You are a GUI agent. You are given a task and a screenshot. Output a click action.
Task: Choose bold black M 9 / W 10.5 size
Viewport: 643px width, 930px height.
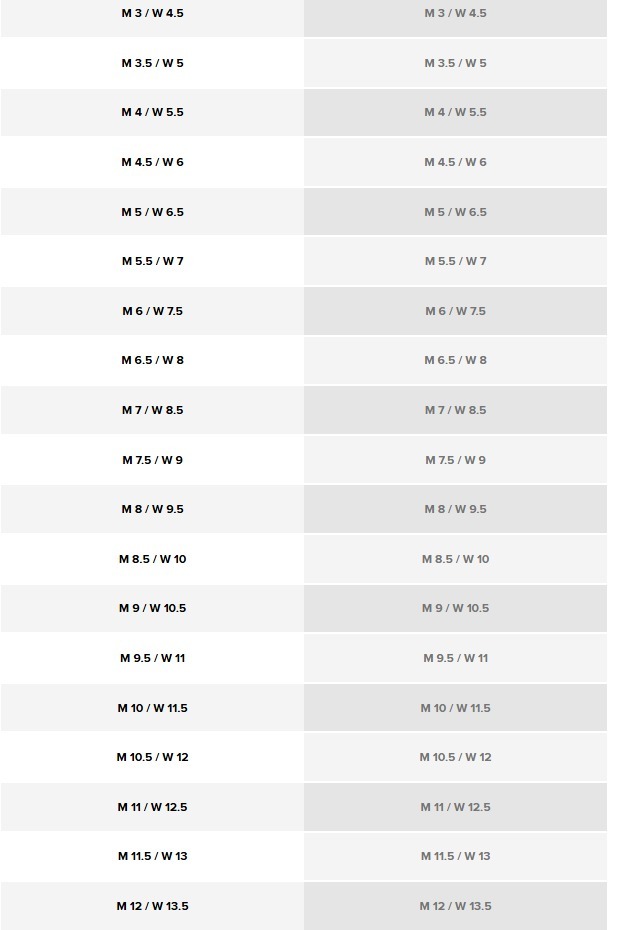[152, 608]
